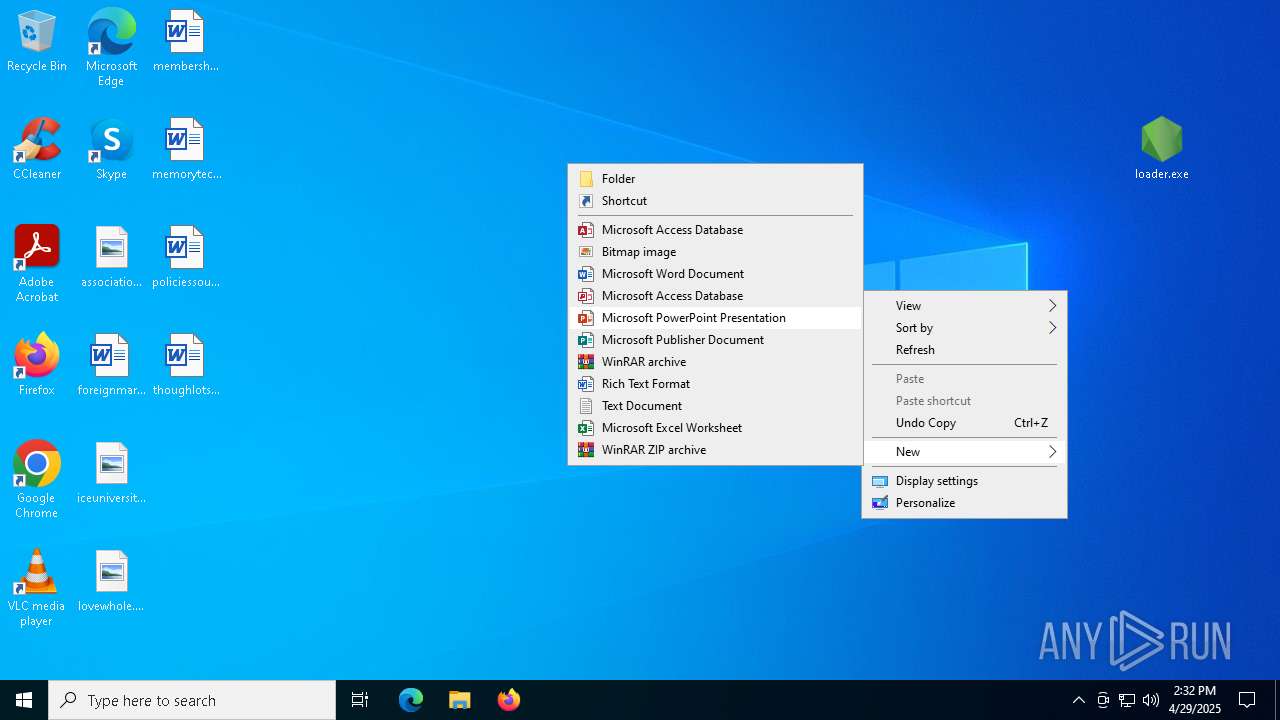Select the iceuniversit... image file icon

pyautogui.click(x=111, y=473)
